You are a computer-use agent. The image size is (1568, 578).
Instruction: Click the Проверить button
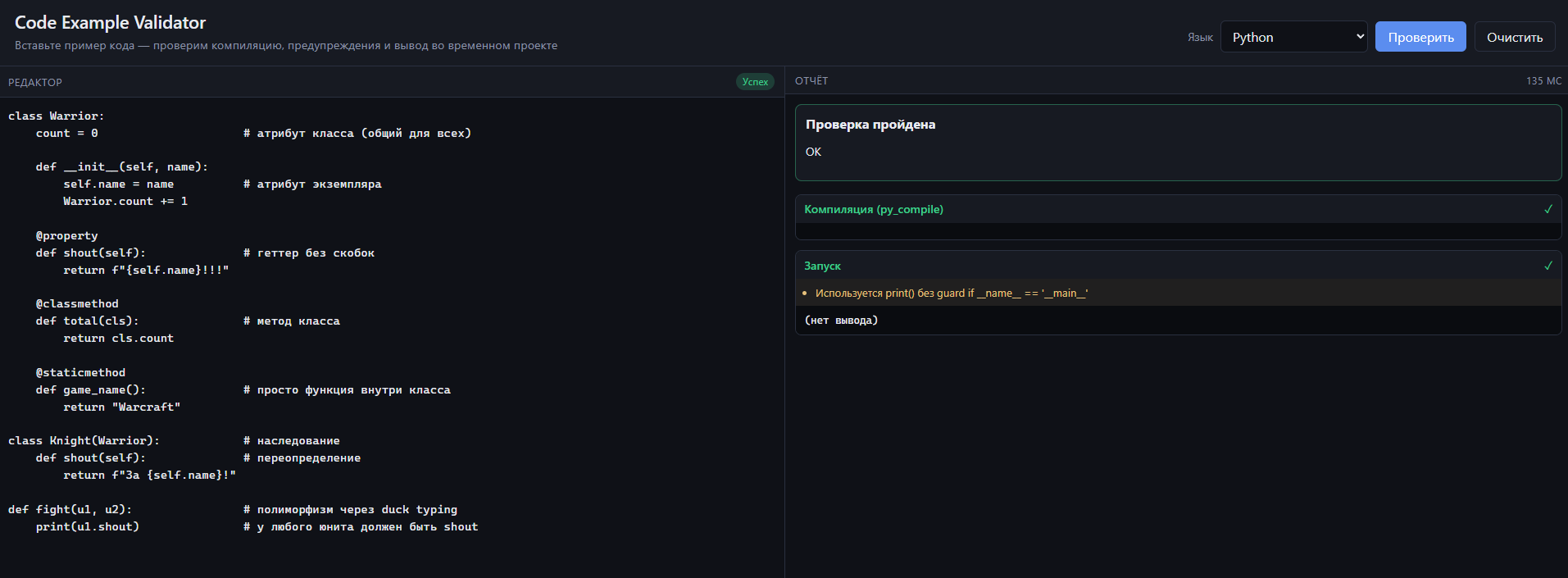pyautogui.click(x=1420, y=37)
